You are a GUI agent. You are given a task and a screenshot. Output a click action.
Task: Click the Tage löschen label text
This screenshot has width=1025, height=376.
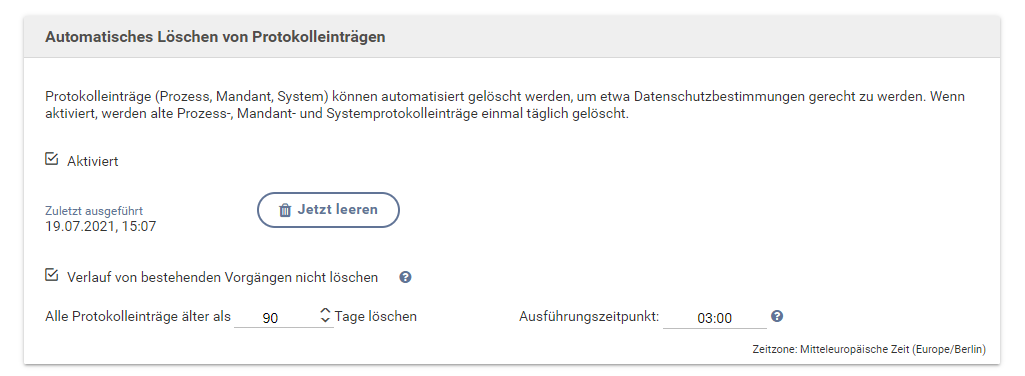coord(376,316)
